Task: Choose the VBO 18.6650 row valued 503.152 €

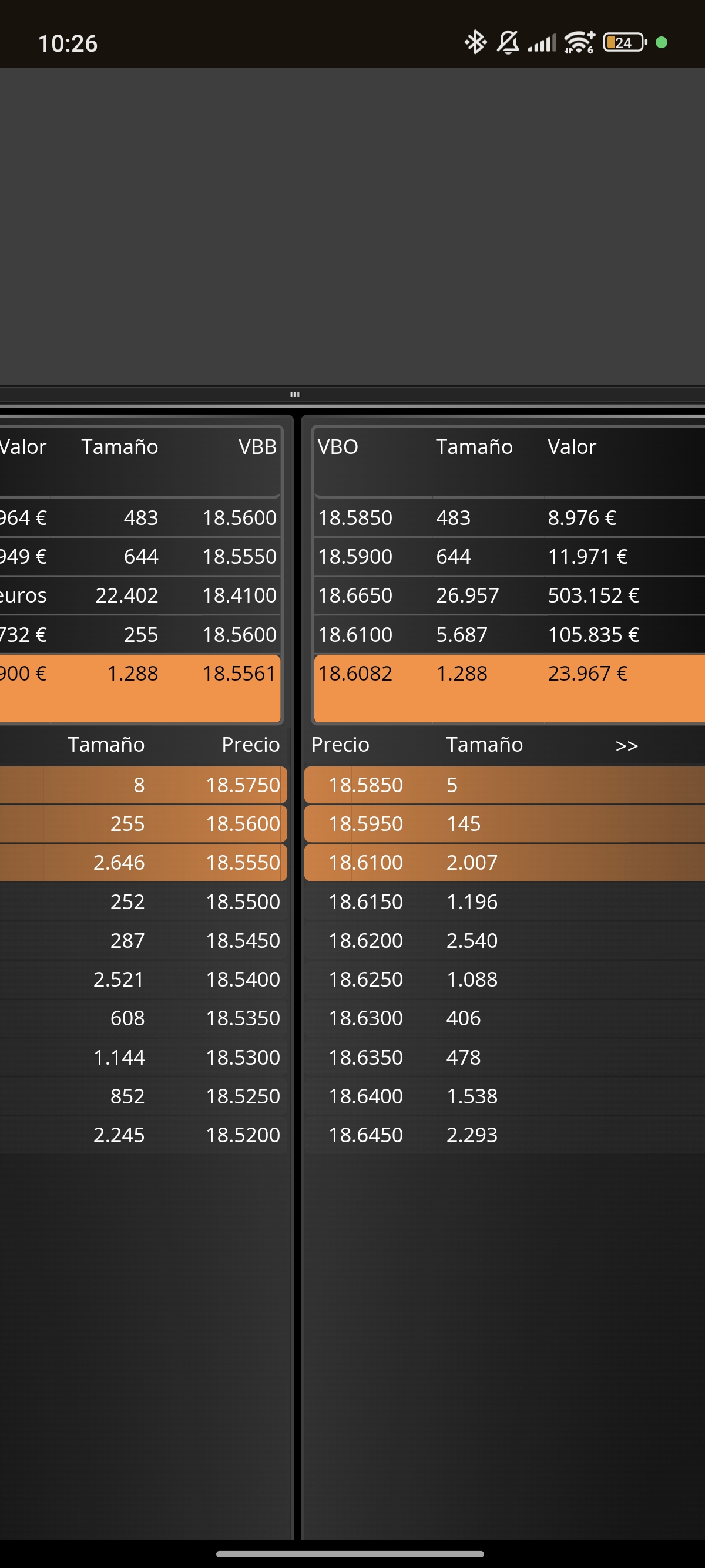Action: click(x=509, y=595)
